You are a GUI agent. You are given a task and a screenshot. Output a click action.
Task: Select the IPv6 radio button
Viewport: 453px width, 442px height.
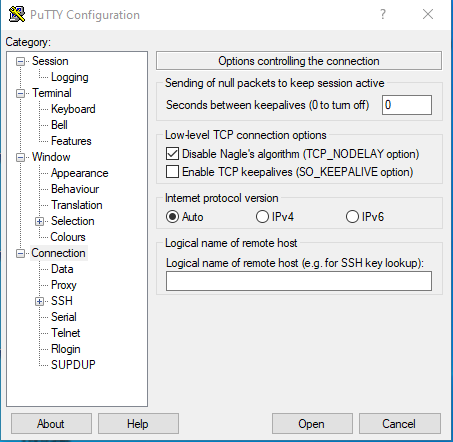352,217
